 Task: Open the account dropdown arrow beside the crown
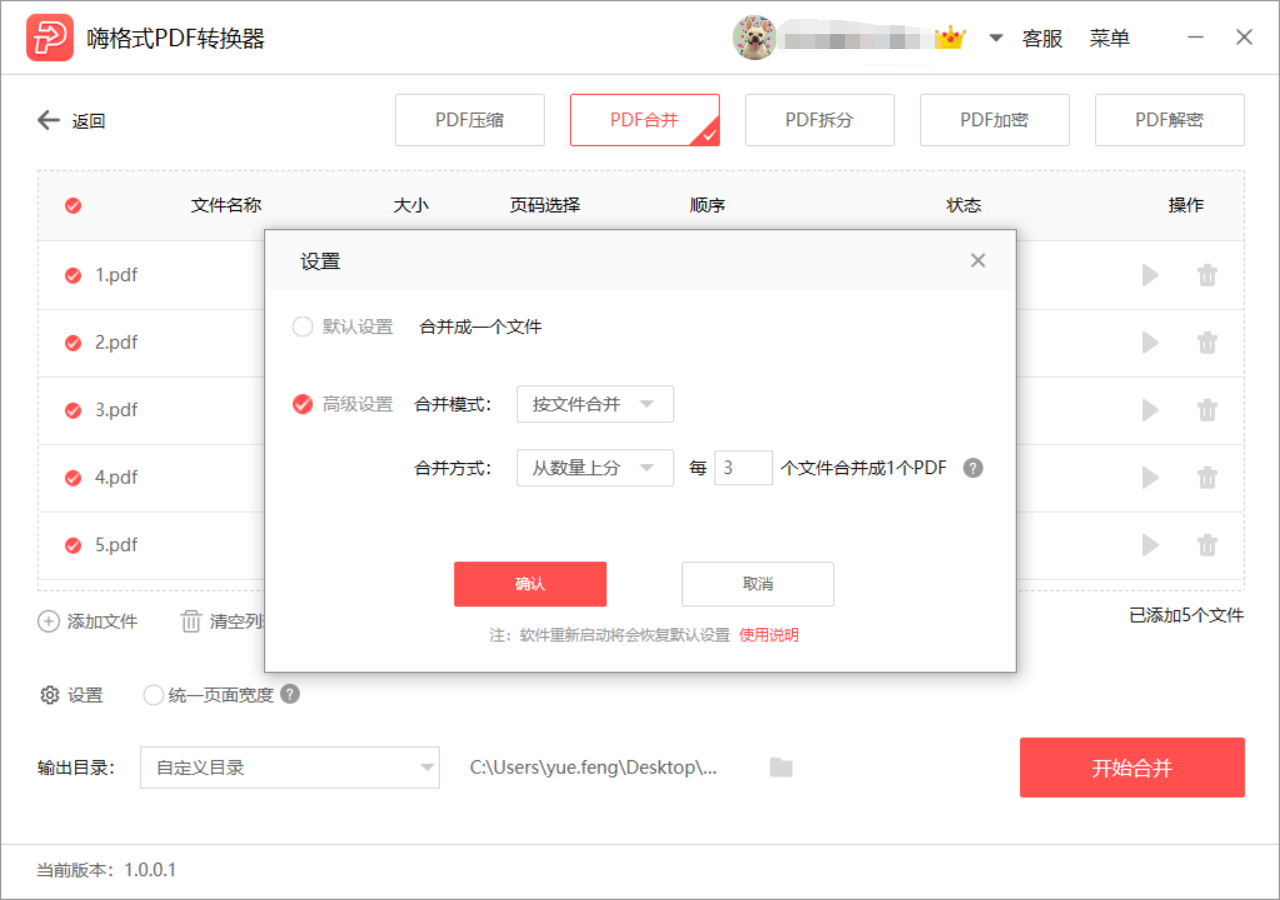pos(996,38)
